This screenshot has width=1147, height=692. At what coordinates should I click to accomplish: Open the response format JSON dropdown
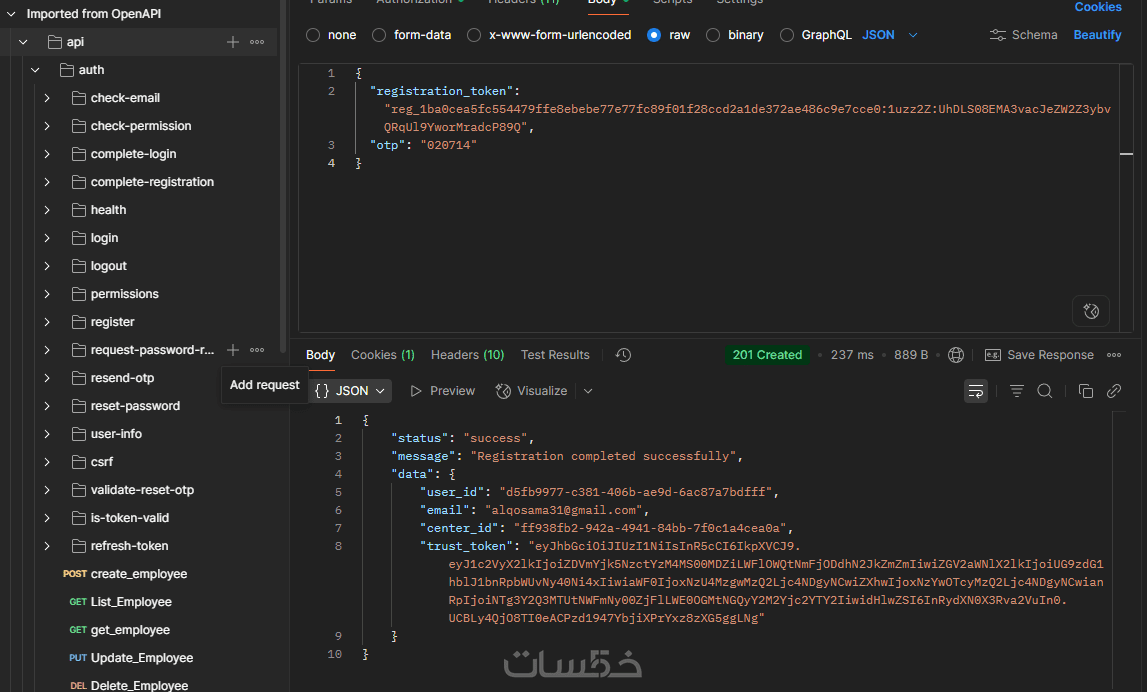click(x=350, y=391)
